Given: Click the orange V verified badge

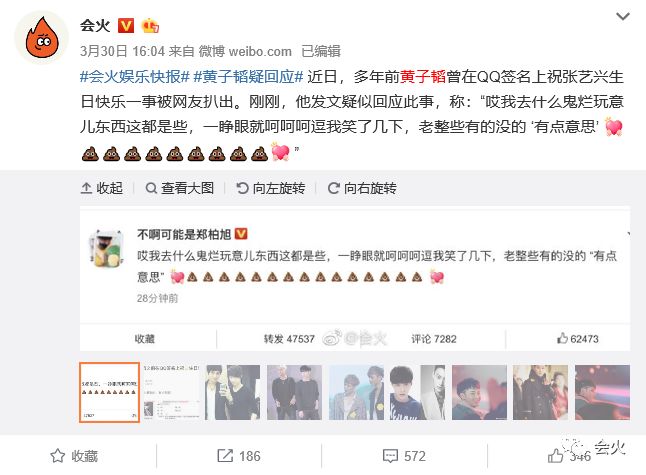Looking at the screenshot, I should coord(126,26).
